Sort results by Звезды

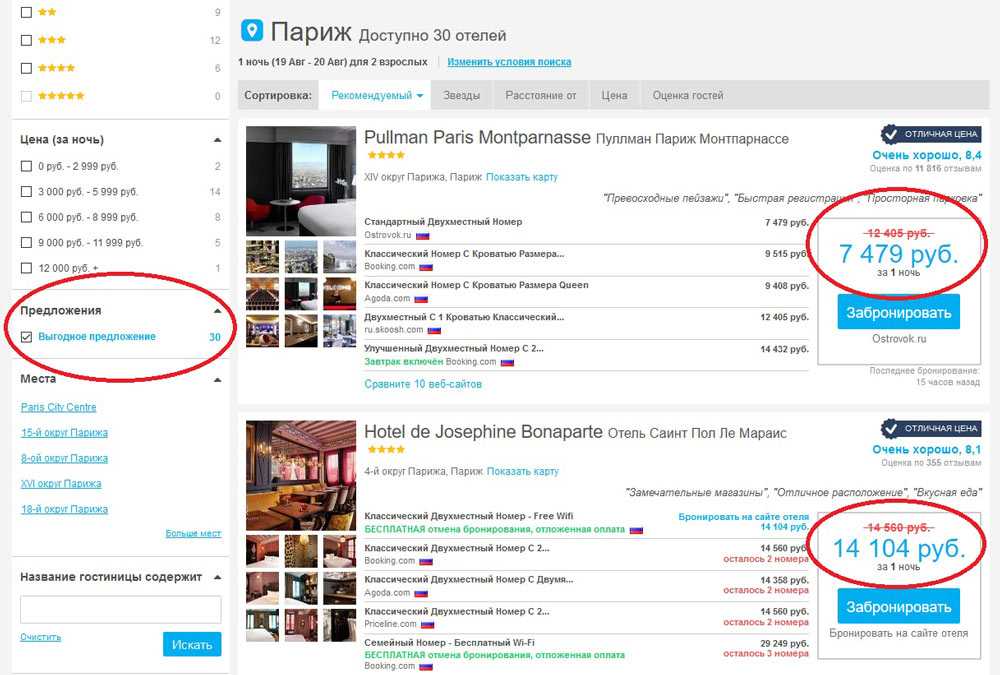click(x=462, y=96)
